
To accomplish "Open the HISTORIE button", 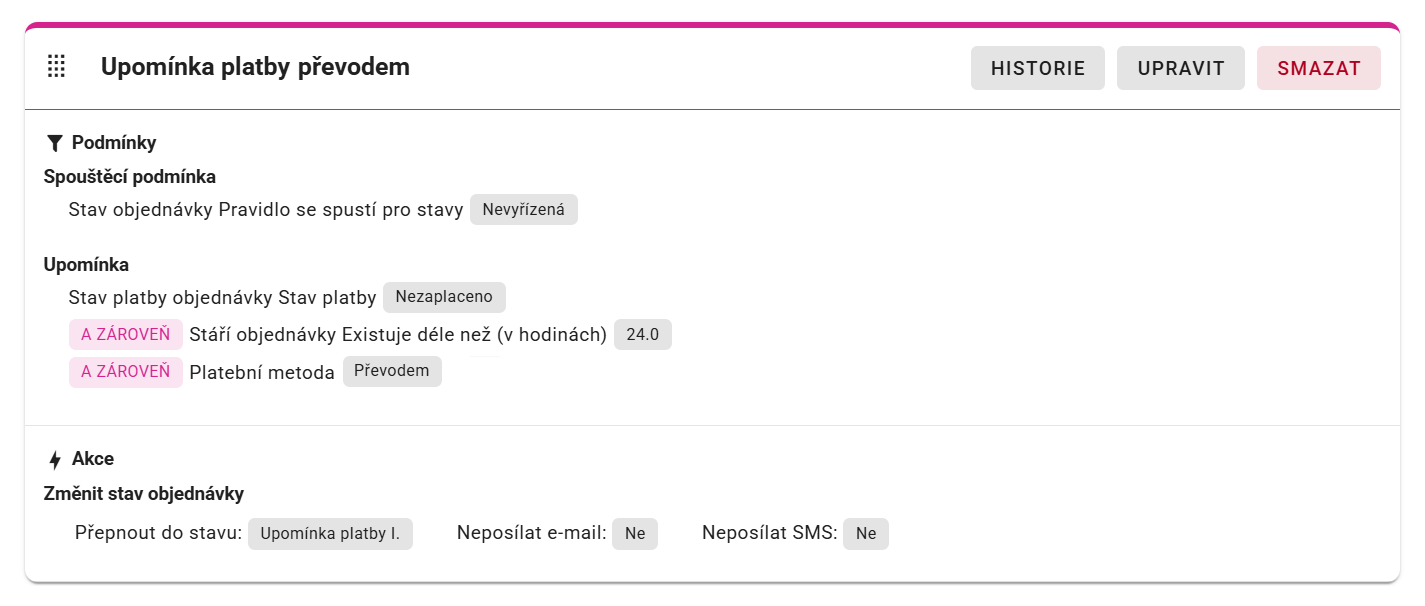I will pyautogui.click(x=1038, y=68).
